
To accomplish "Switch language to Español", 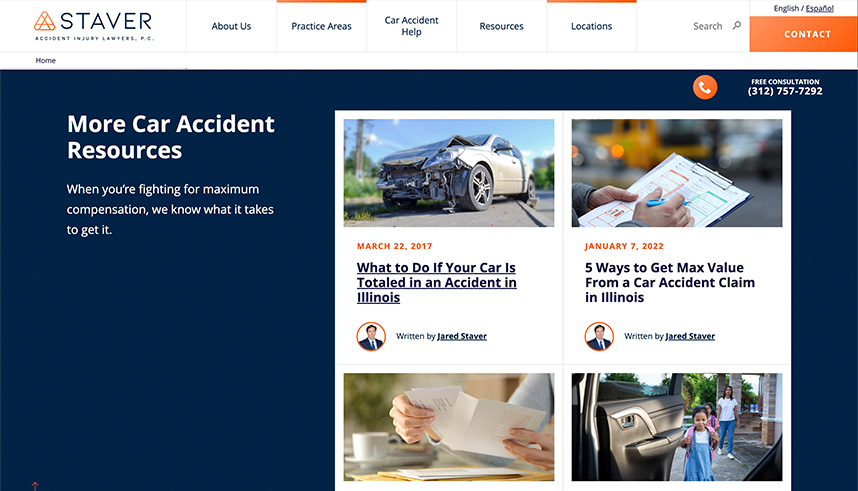I will [x=819, y=8].
